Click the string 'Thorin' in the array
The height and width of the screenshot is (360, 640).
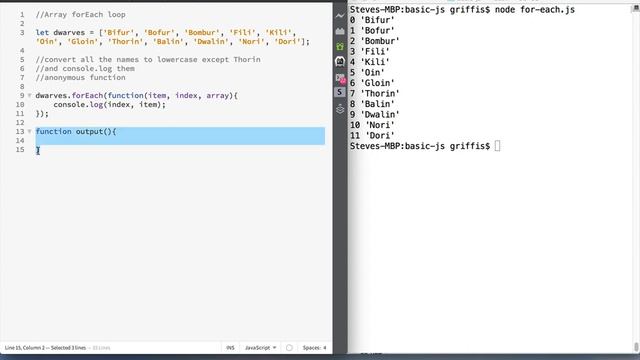(x=125, y=41)
